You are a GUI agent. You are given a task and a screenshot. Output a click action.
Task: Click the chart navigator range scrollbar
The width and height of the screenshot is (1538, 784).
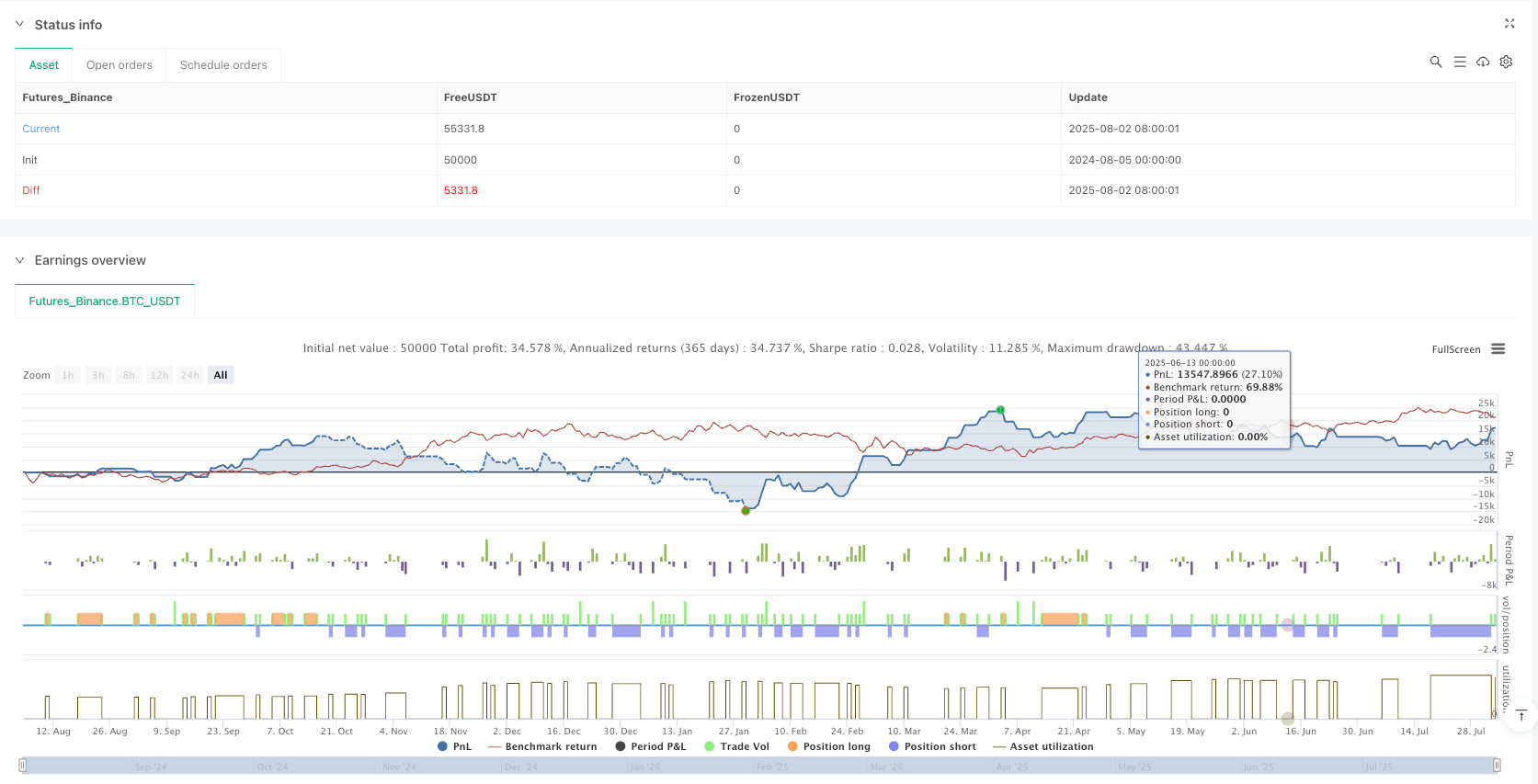[x=759, y=766]
